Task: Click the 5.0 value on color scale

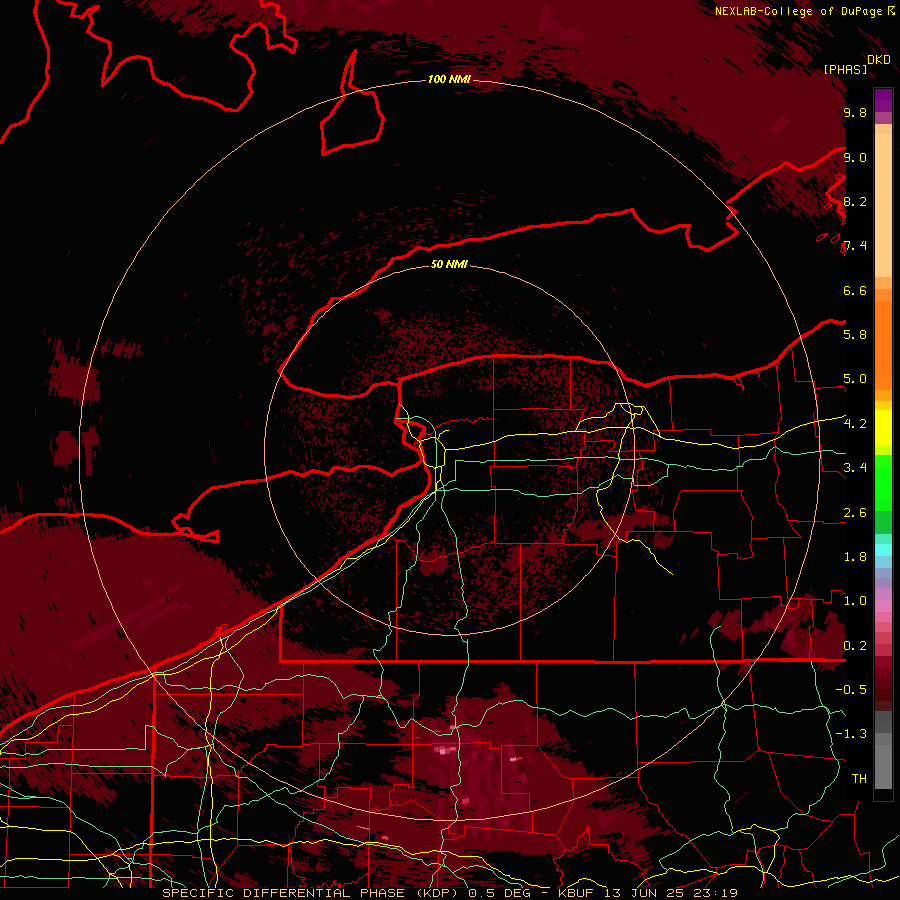Action: point(855,379)
